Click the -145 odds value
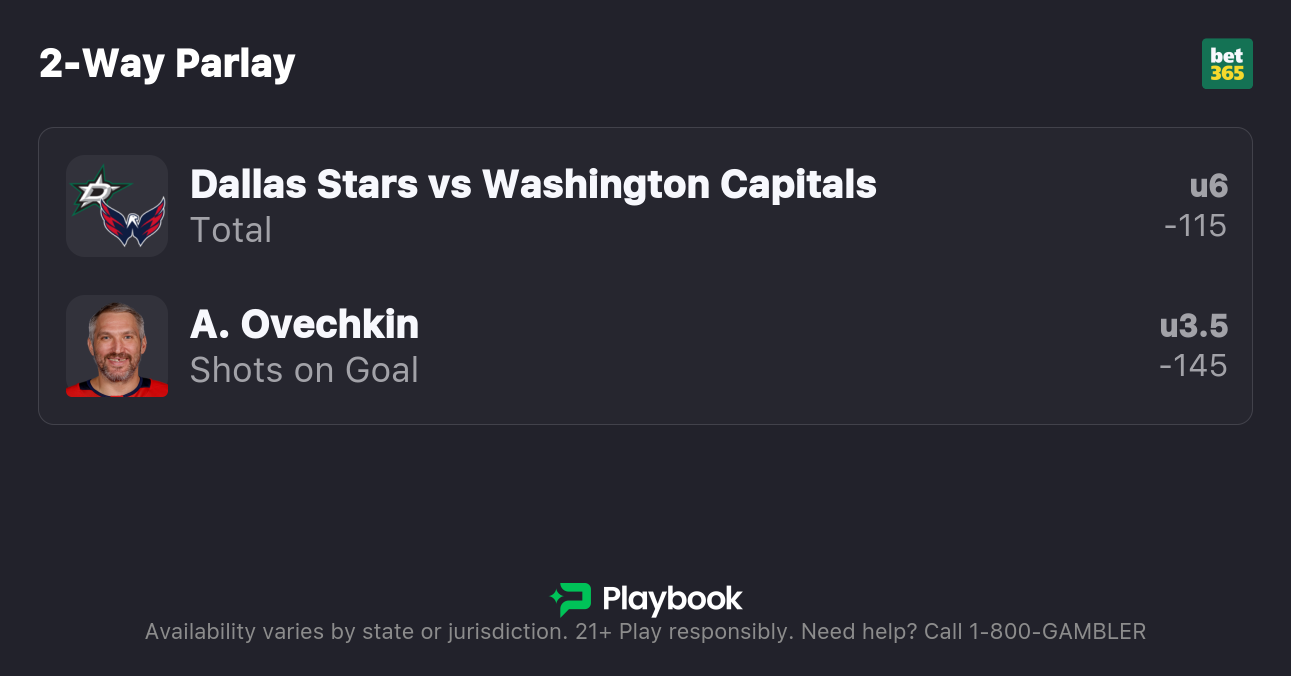1291x676 pixels. tap(1193, 366)
